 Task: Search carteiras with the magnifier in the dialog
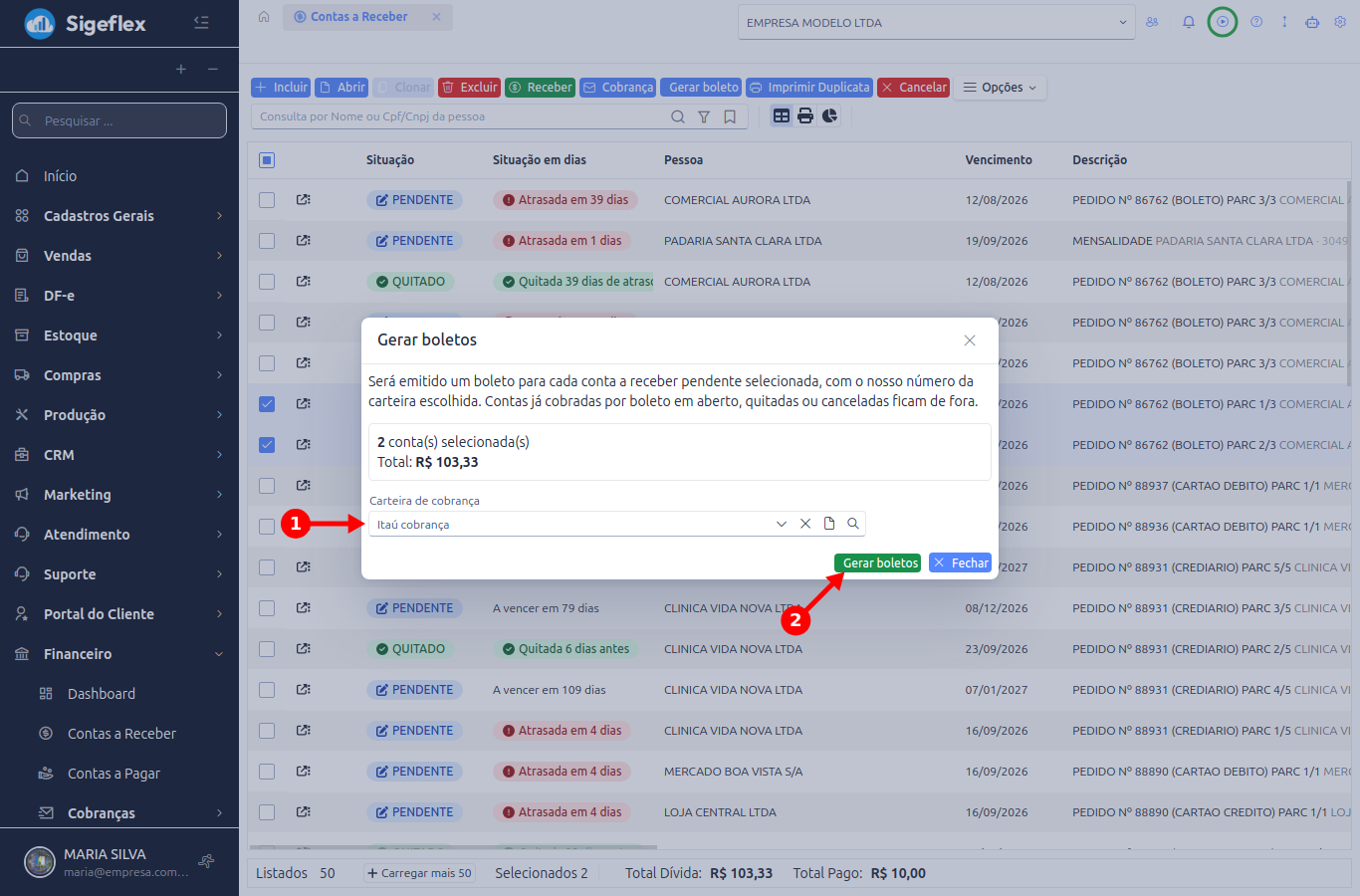pyautogui.click(x=853, y=524)
